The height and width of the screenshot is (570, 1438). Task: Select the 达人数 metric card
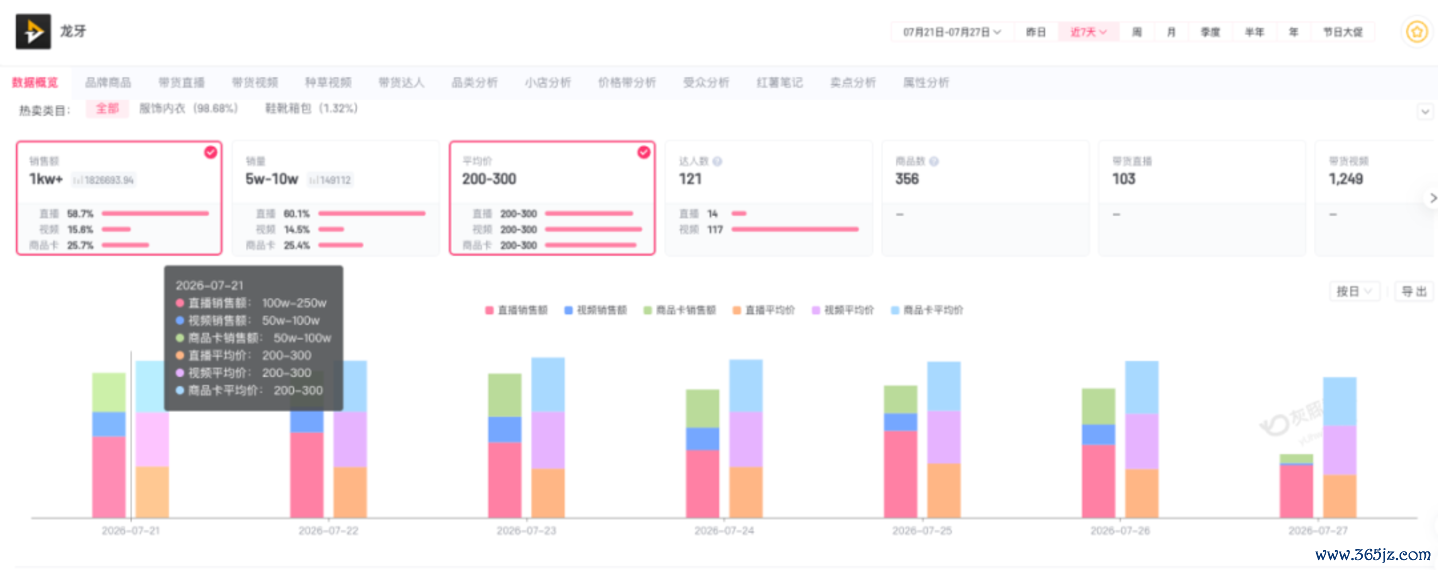tap(769, 198)
